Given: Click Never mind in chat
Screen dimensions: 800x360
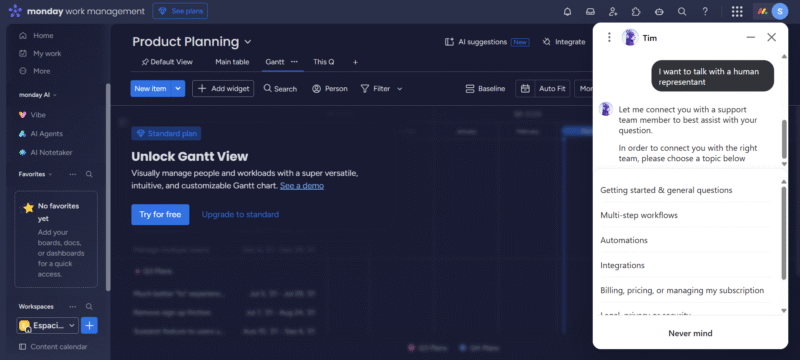Looking at the screenshot, I should pos(690,333).
